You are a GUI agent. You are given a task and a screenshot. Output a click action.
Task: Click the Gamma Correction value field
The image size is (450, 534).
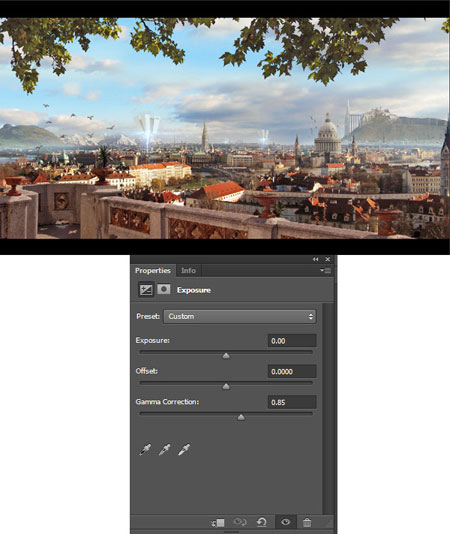pyautogui.click(x=292, y=402)
